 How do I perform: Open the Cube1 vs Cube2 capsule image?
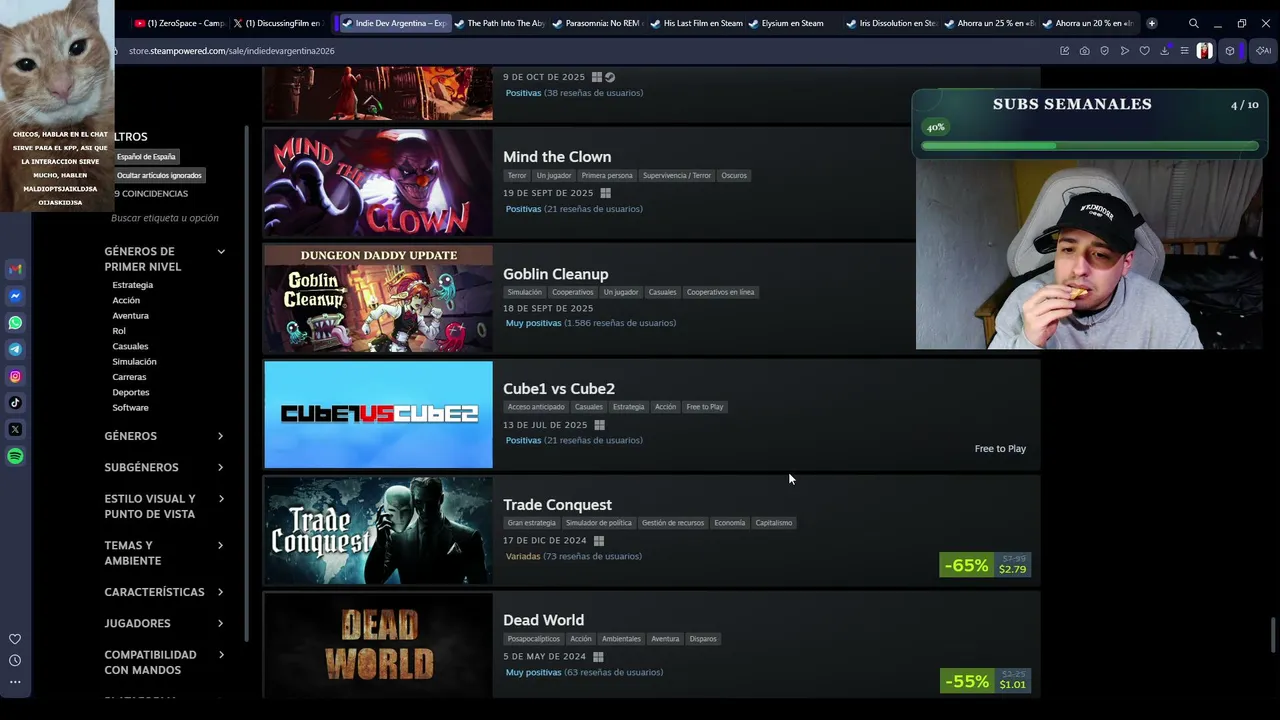click(x=378, y=414)
